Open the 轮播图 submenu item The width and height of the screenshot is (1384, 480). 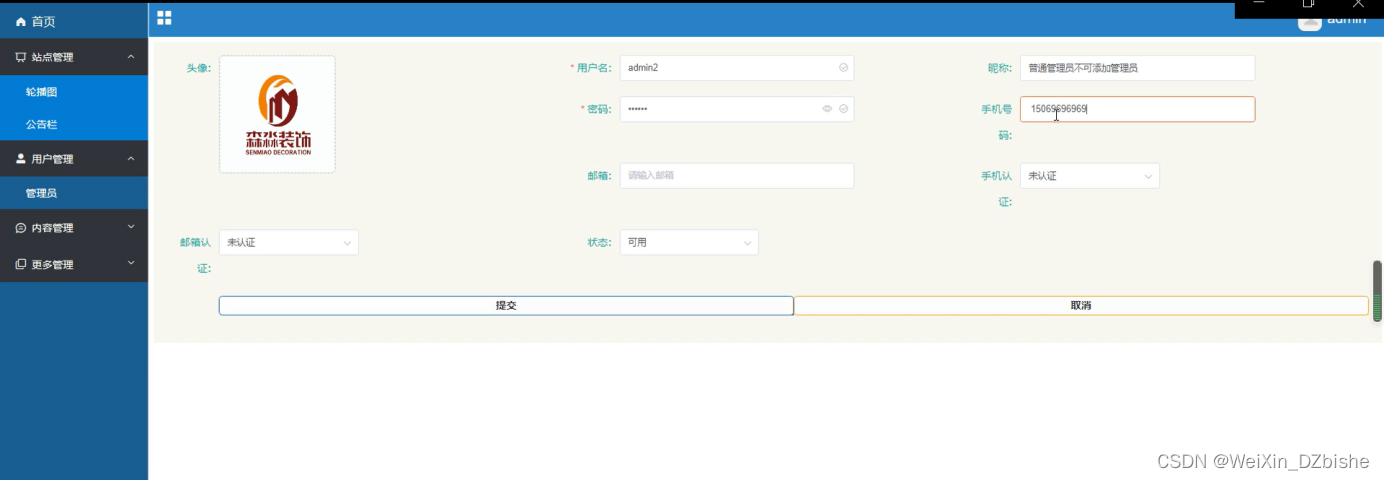74,91
